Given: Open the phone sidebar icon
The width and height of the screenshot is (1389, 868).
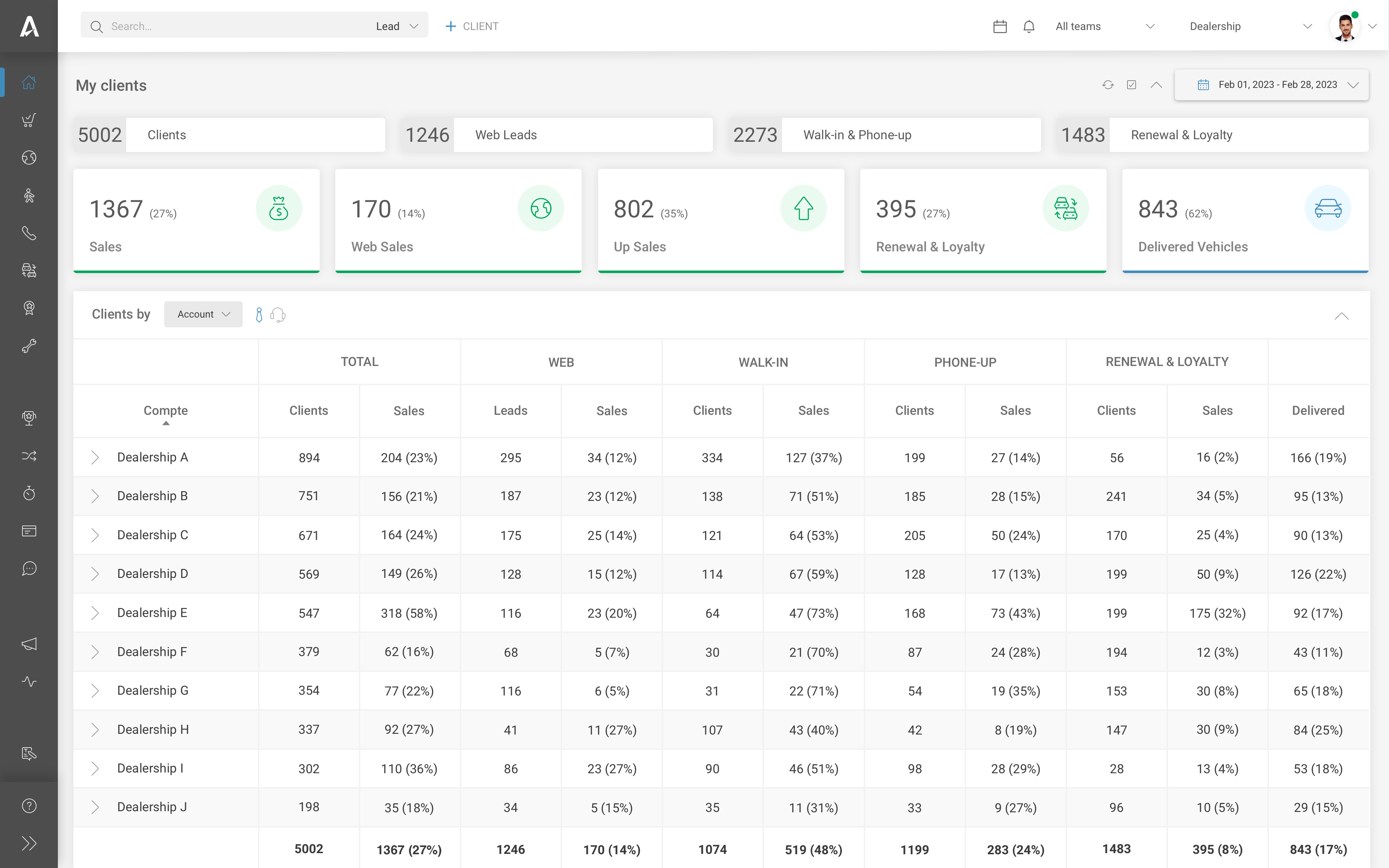Looking at the screenshot, I should 29,233.
